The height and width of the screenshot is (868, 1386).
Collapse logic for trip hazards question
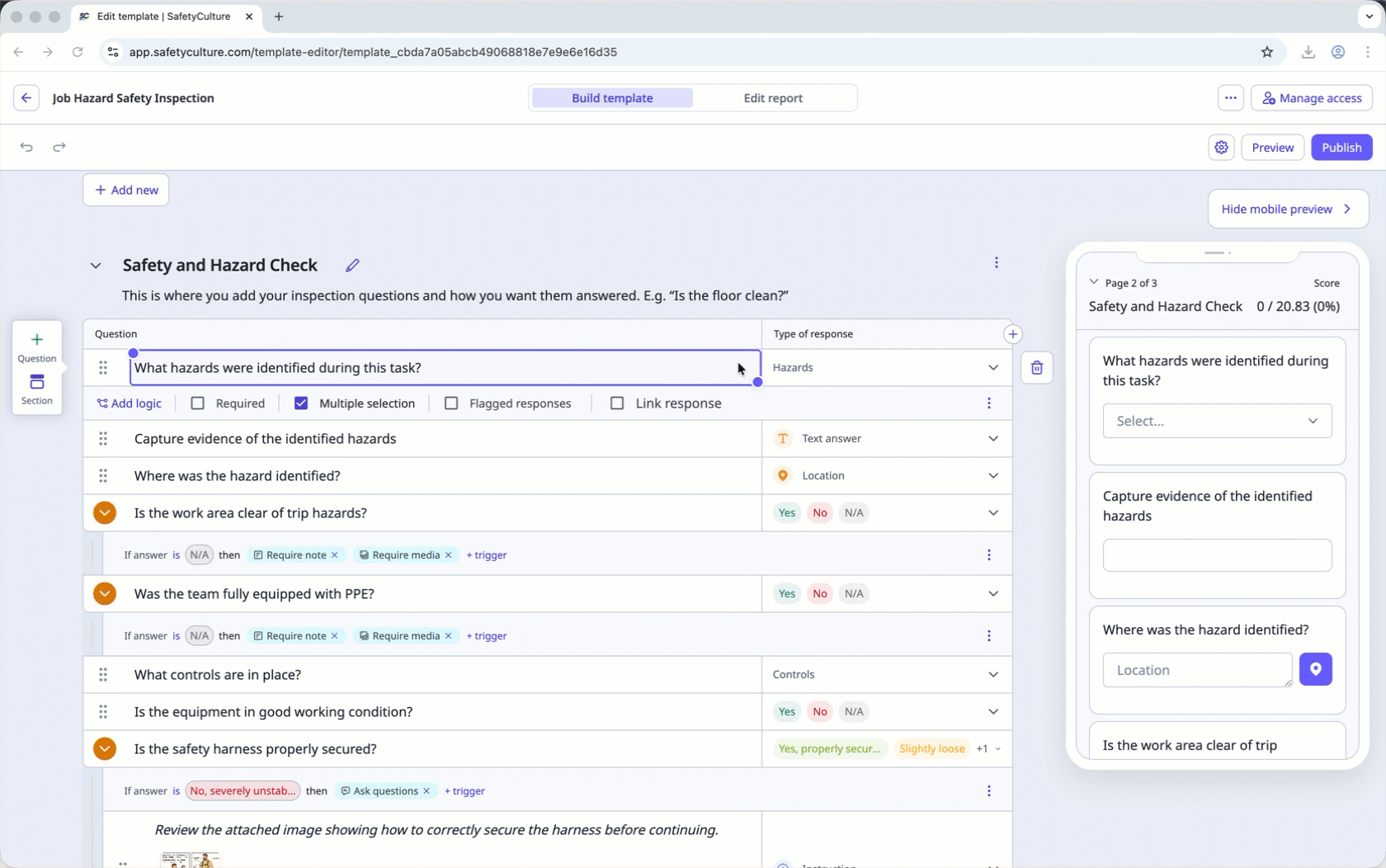(105, 513)
